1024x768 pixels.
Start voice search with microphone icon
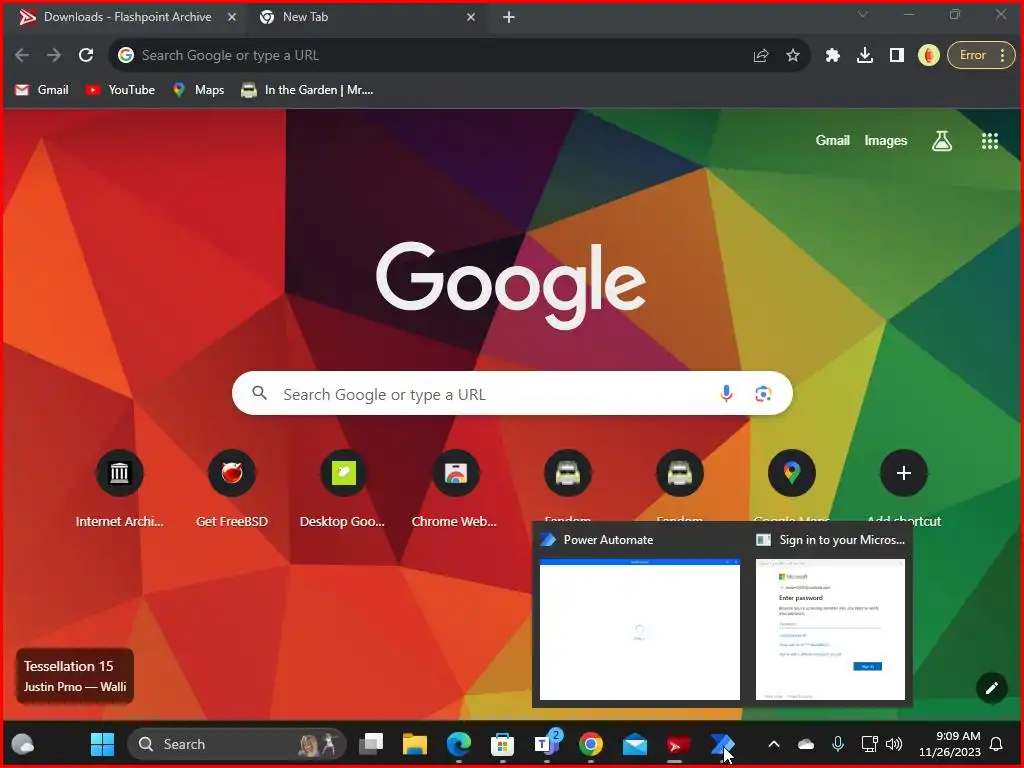(726, 394)
